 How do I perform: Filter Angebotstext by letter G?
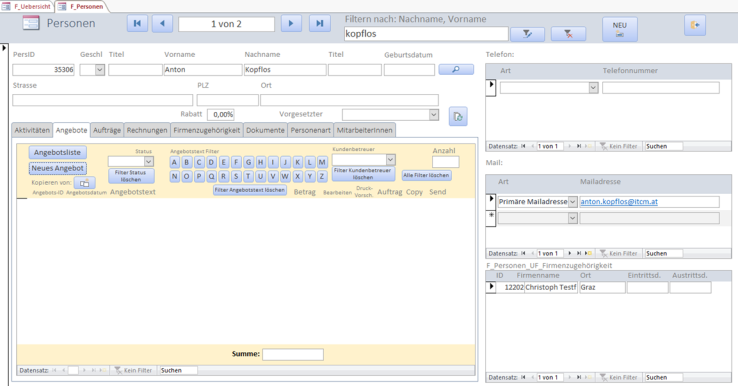tap(249, 162)
